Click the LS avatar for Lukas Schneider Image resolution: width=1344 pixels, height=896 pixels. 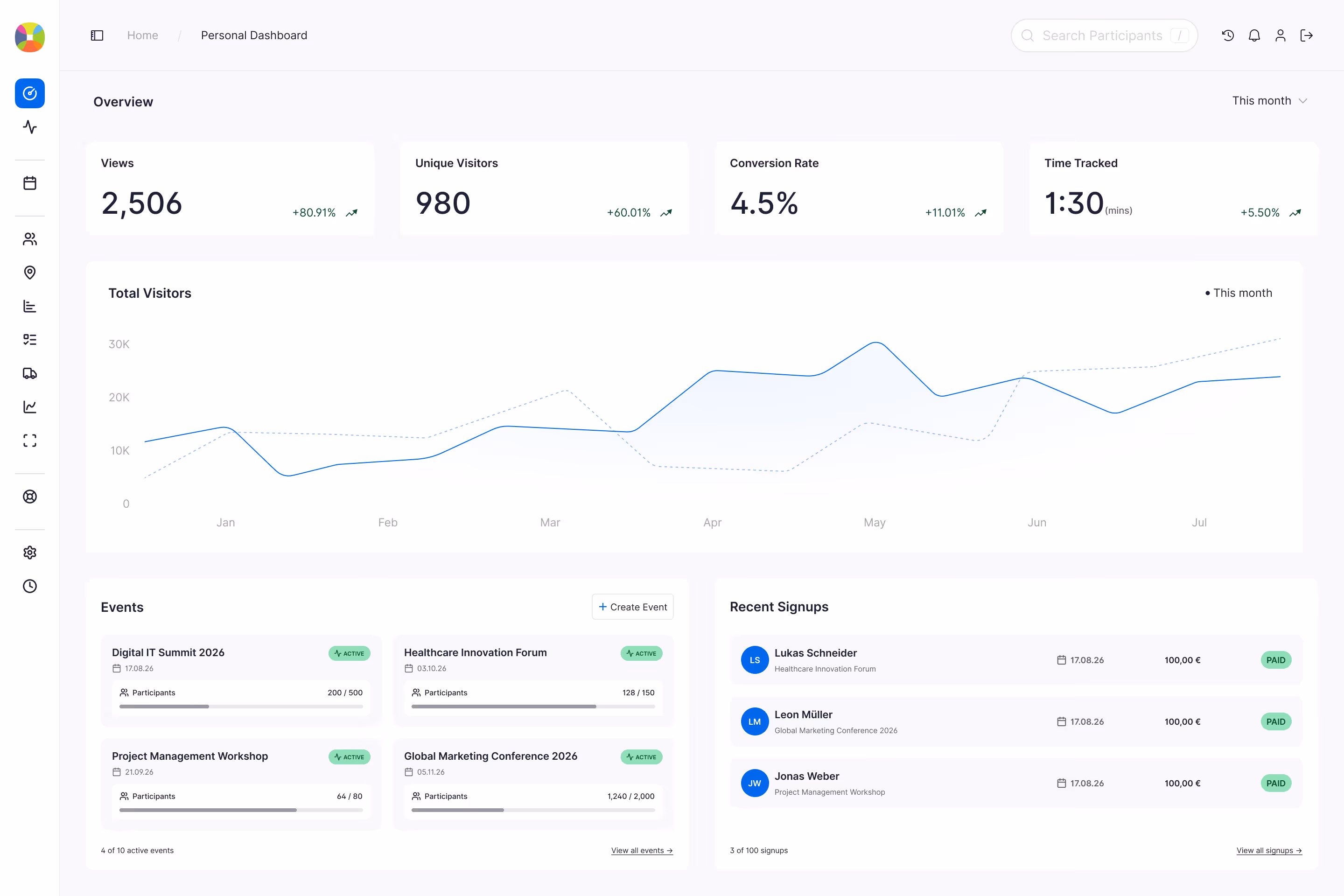point(755,660)
